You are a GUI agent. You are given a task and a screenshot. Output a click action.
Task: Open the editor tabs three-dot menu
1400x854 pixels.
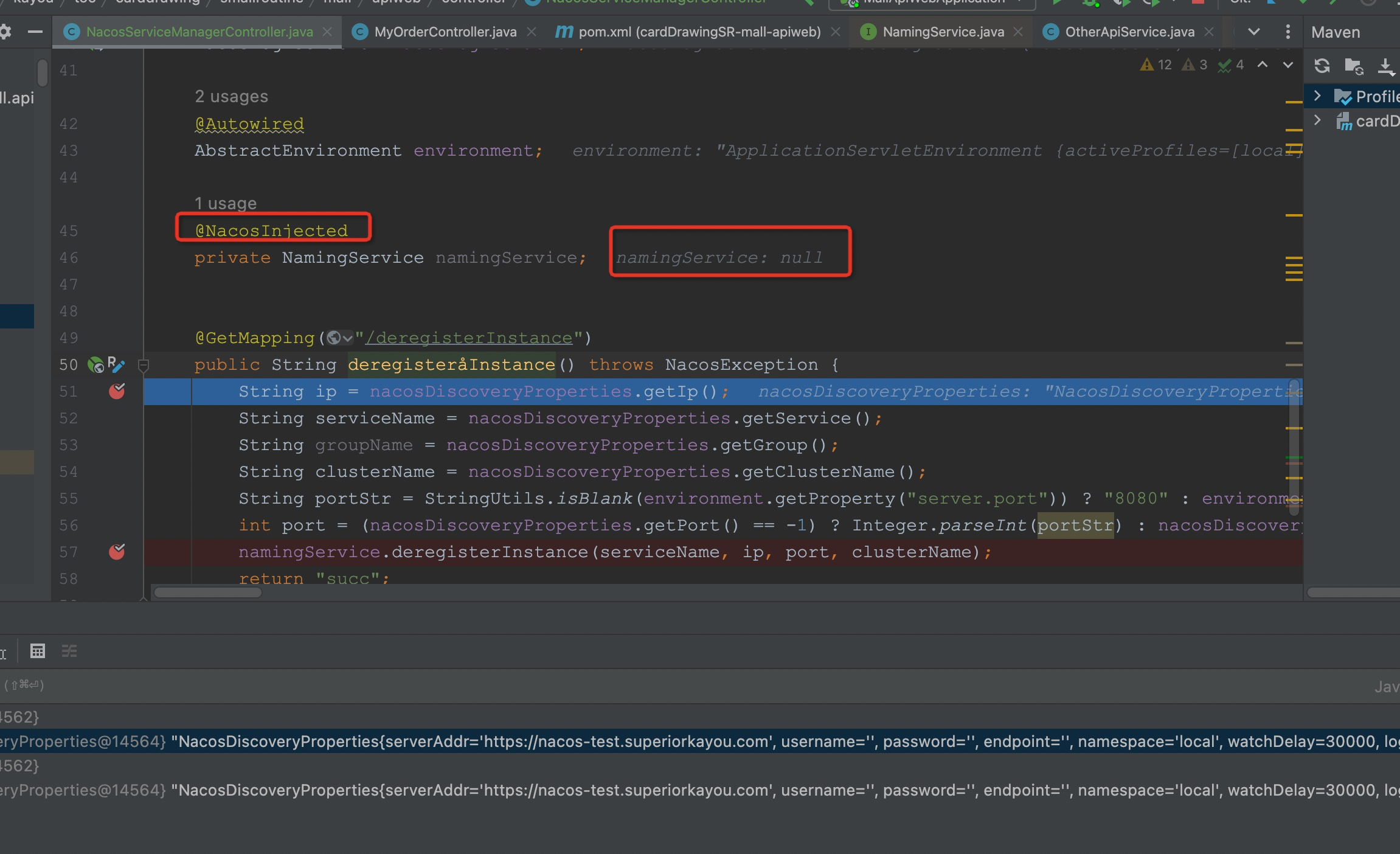pos(1287,32)
